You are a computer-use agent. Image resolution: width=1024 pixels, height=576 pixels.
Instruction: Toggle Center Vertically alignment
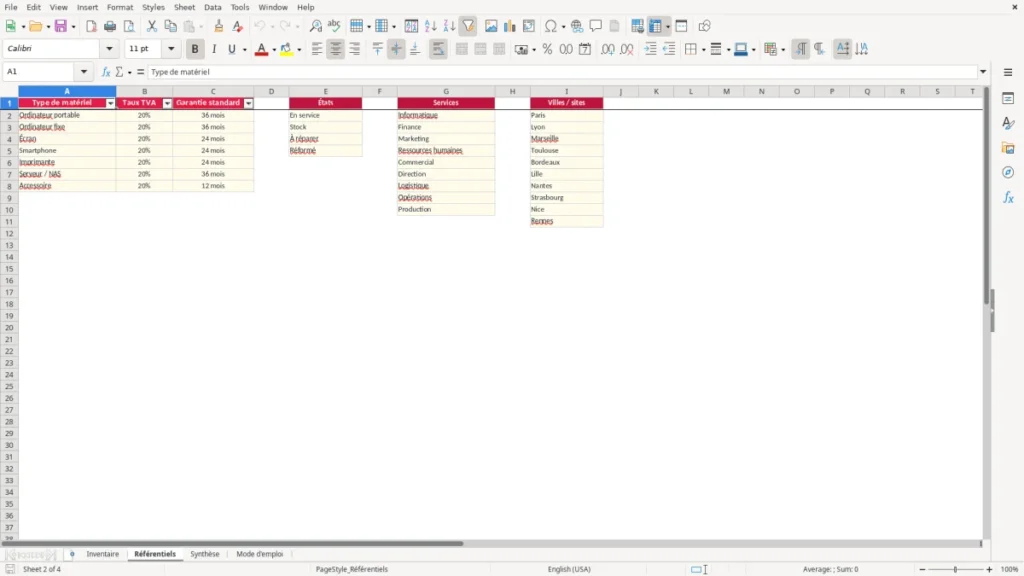tap(396, 49)
